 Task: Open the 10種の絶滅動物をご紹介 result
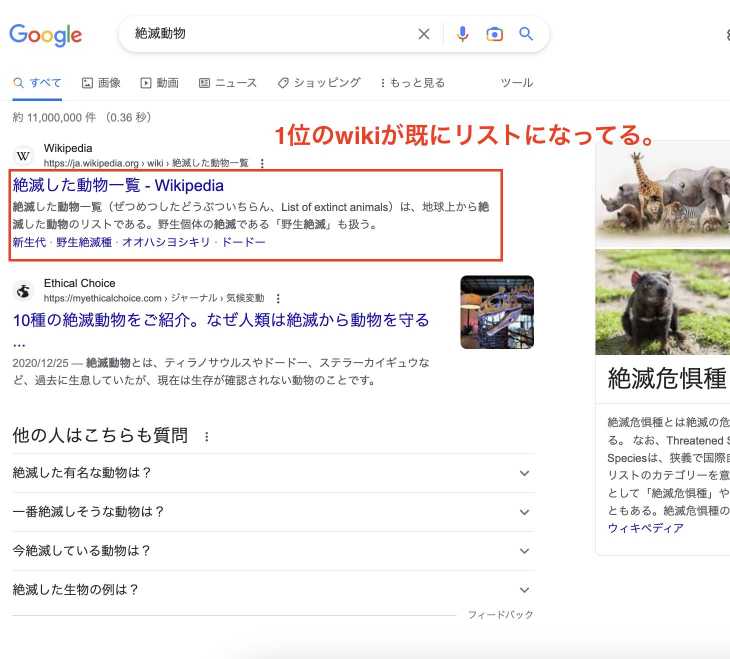coord(221,320)
